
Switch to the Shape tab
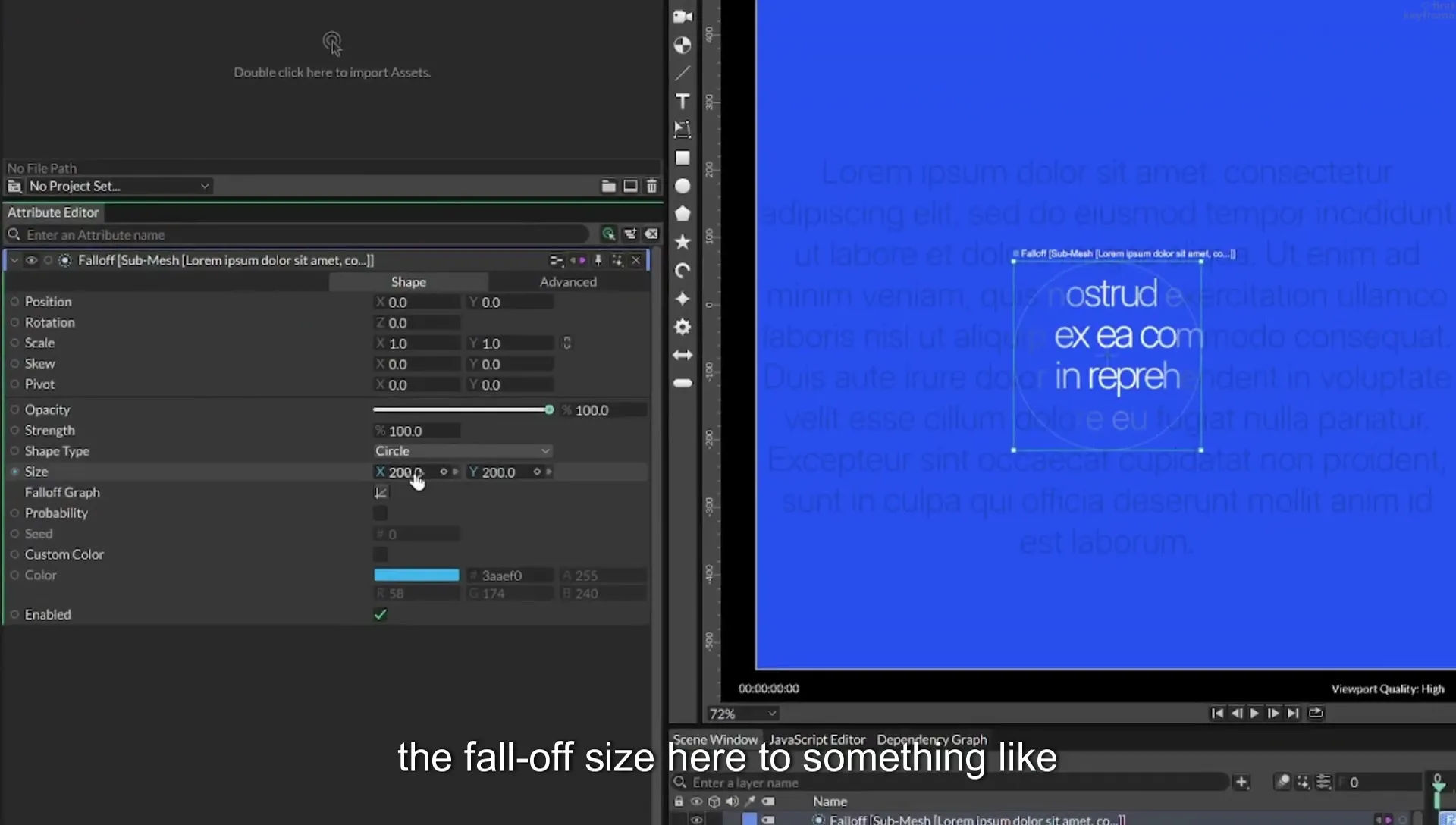409,282
